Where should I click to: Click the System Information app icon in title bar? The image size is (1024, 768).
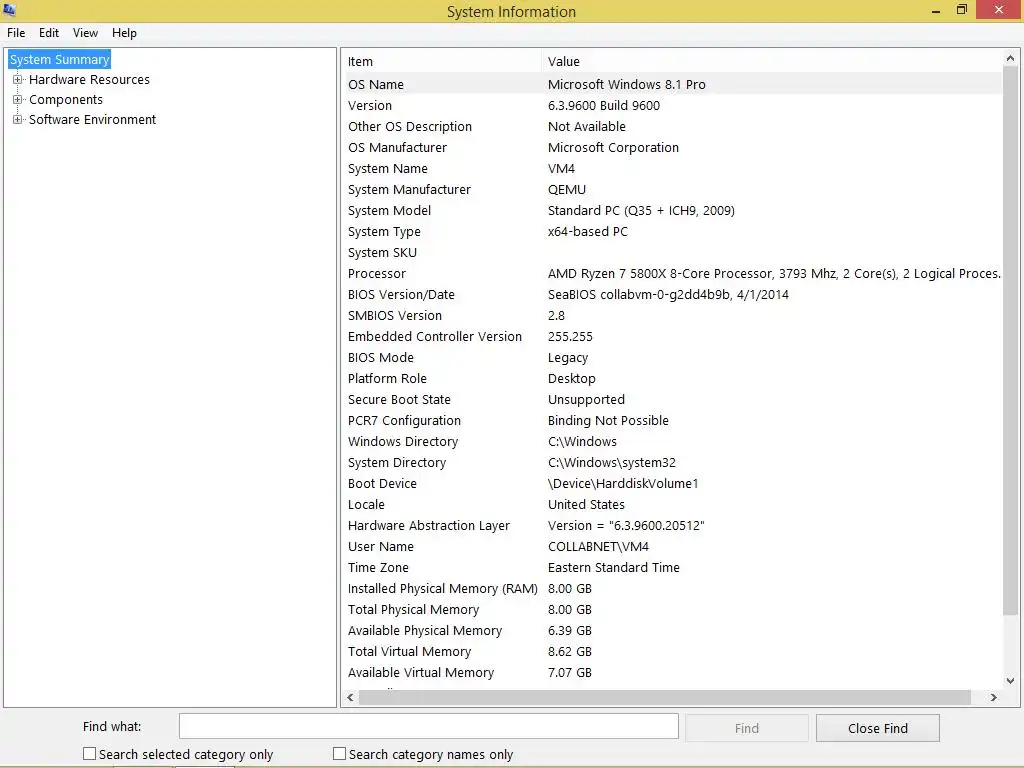click(9, 10)
